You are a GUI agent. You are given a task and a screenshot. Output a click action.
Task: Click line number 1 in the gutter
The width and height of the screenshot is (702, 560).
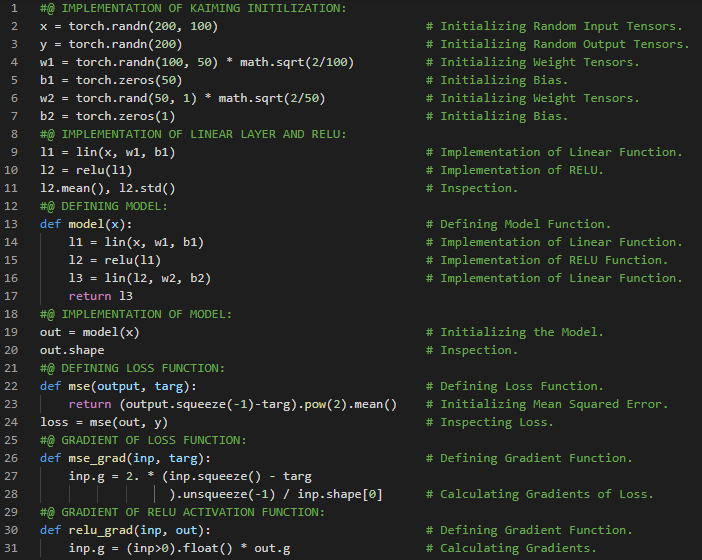15,8
